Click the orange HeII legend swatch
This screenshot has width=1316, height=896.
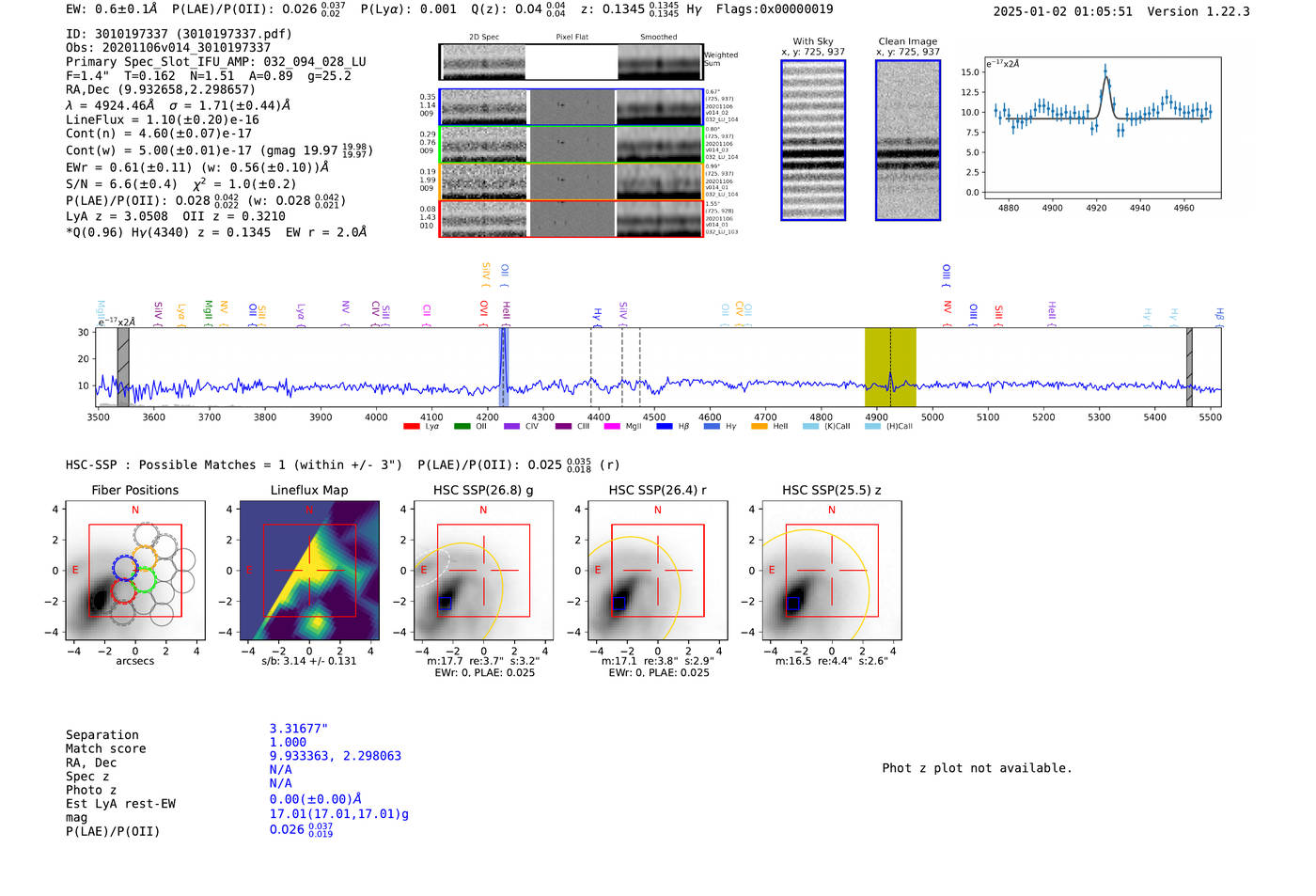(x=760, y=426)
